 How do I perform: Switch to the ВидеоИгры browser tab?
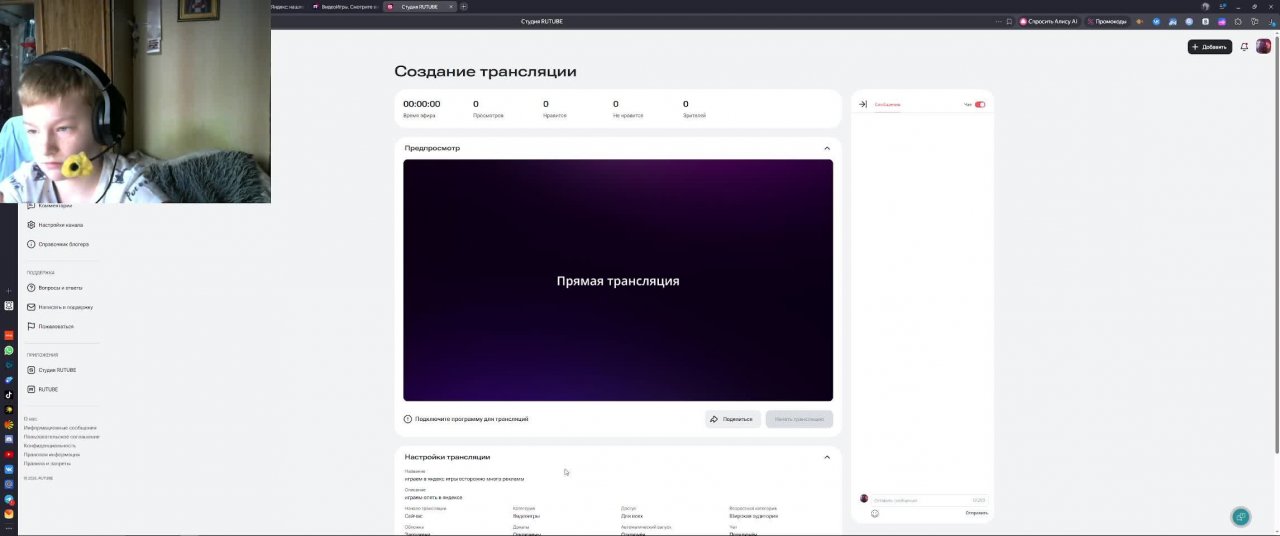pos(345,6)
